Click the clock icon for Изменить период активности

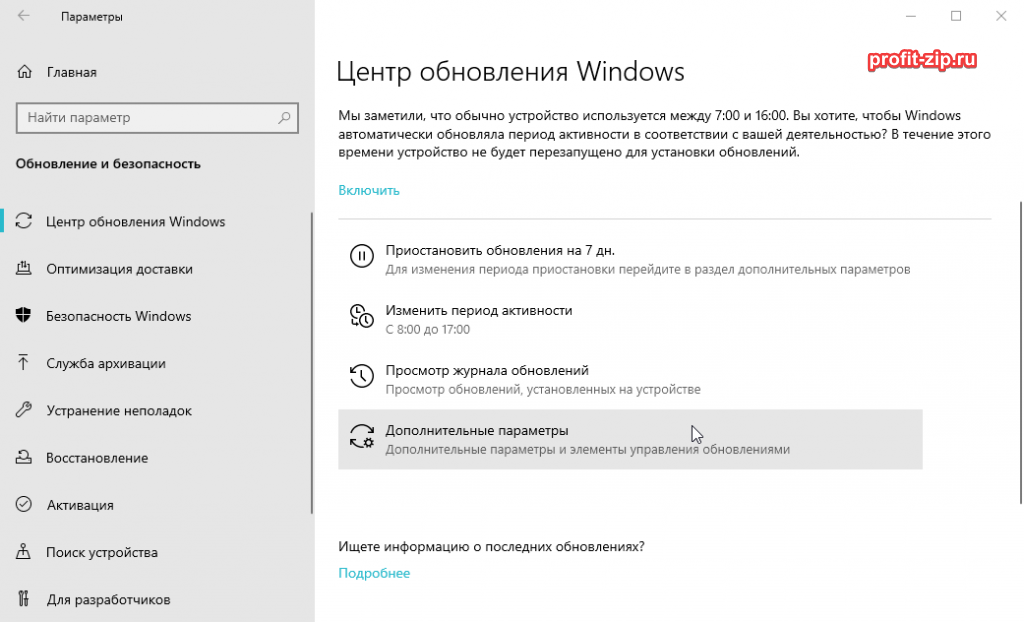[360, 316]
